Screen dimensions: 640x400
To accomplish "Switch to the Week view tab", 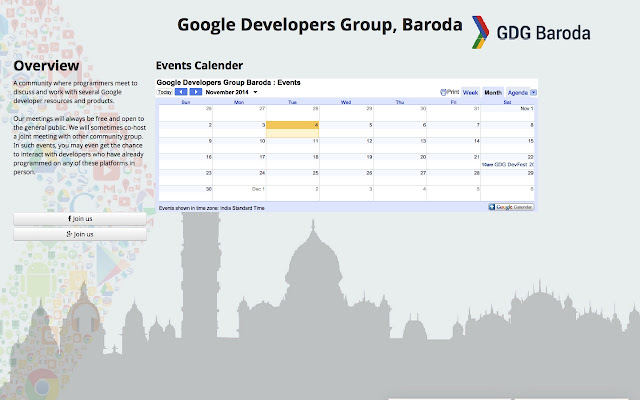I will [470, 93].
